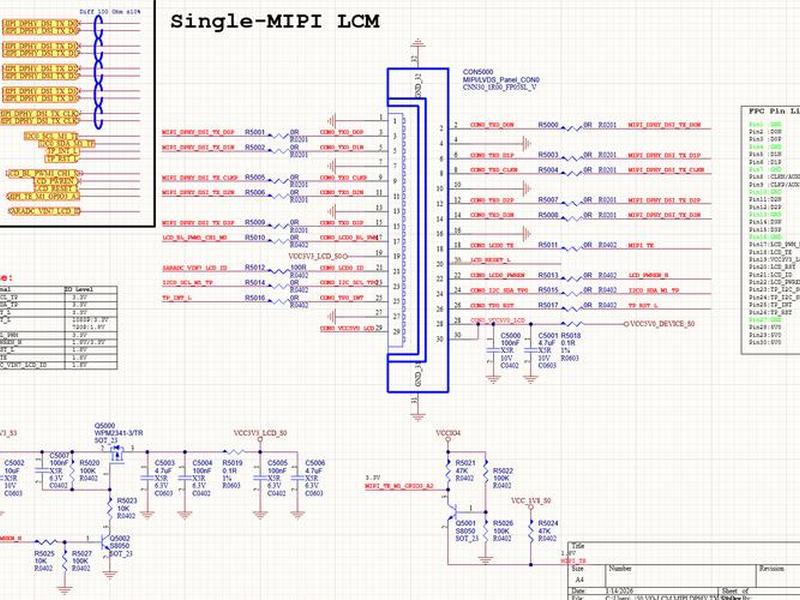Select capacitor C5006 symbol
The width and height of the screenshot is (800, 600).
(x=297, y=478)
